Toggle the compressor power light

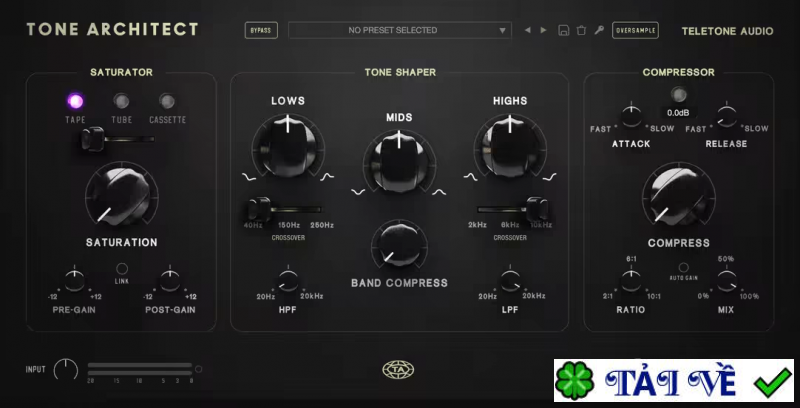(x=679, y=94)
